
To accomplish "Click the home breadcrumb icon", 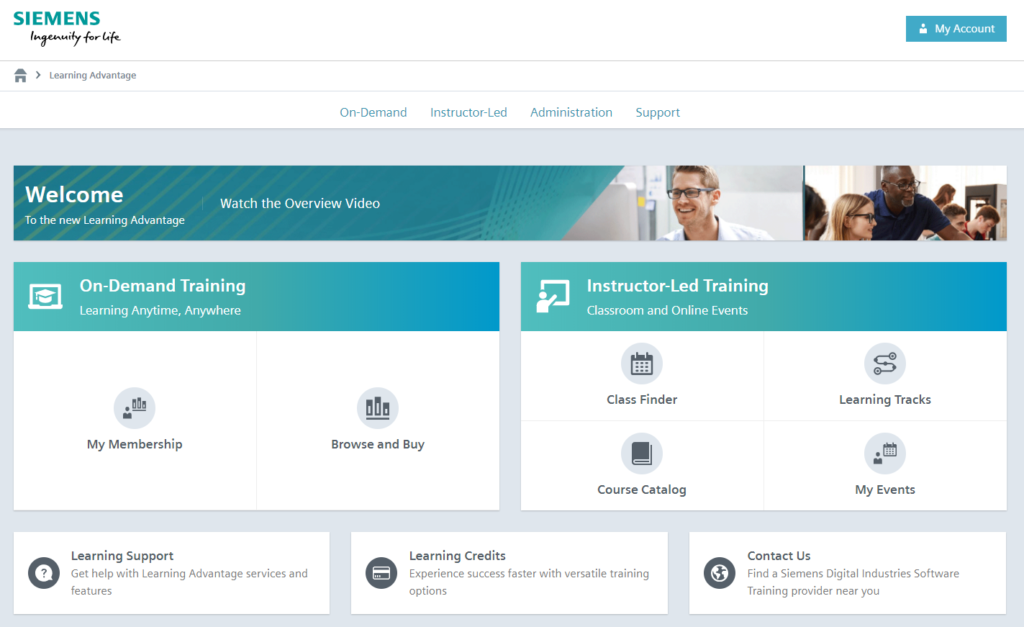I will 20,75.
